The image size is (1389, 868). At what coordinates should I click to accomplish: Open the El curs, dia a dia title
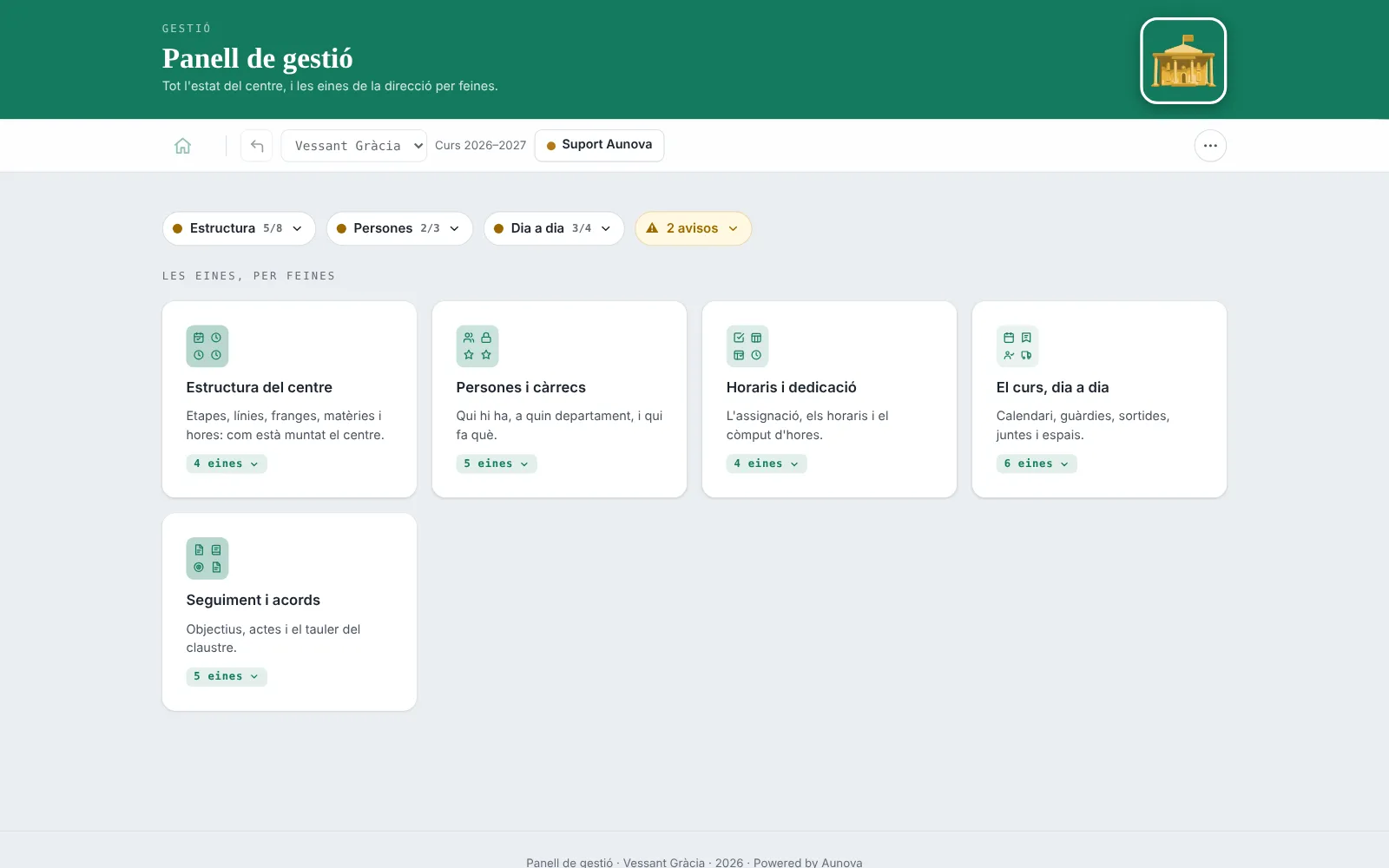pos(1053,387)
